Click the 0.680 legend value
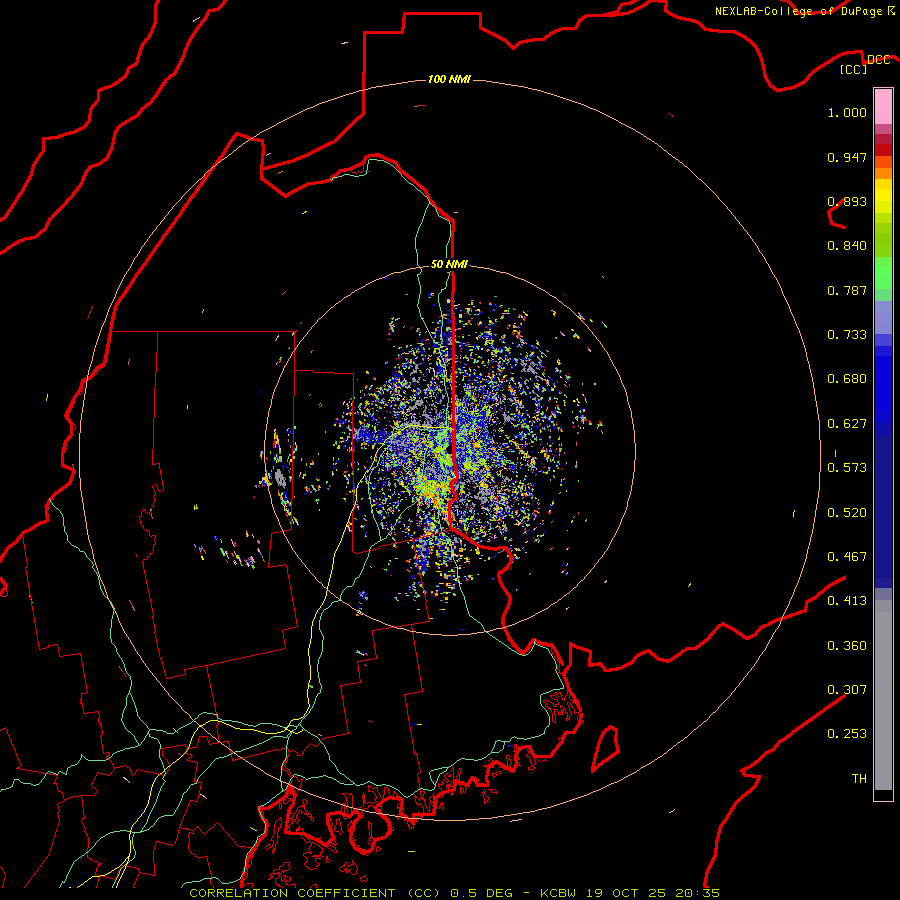Viewport: 900px width, 900px height. click(x=847, y=379)
